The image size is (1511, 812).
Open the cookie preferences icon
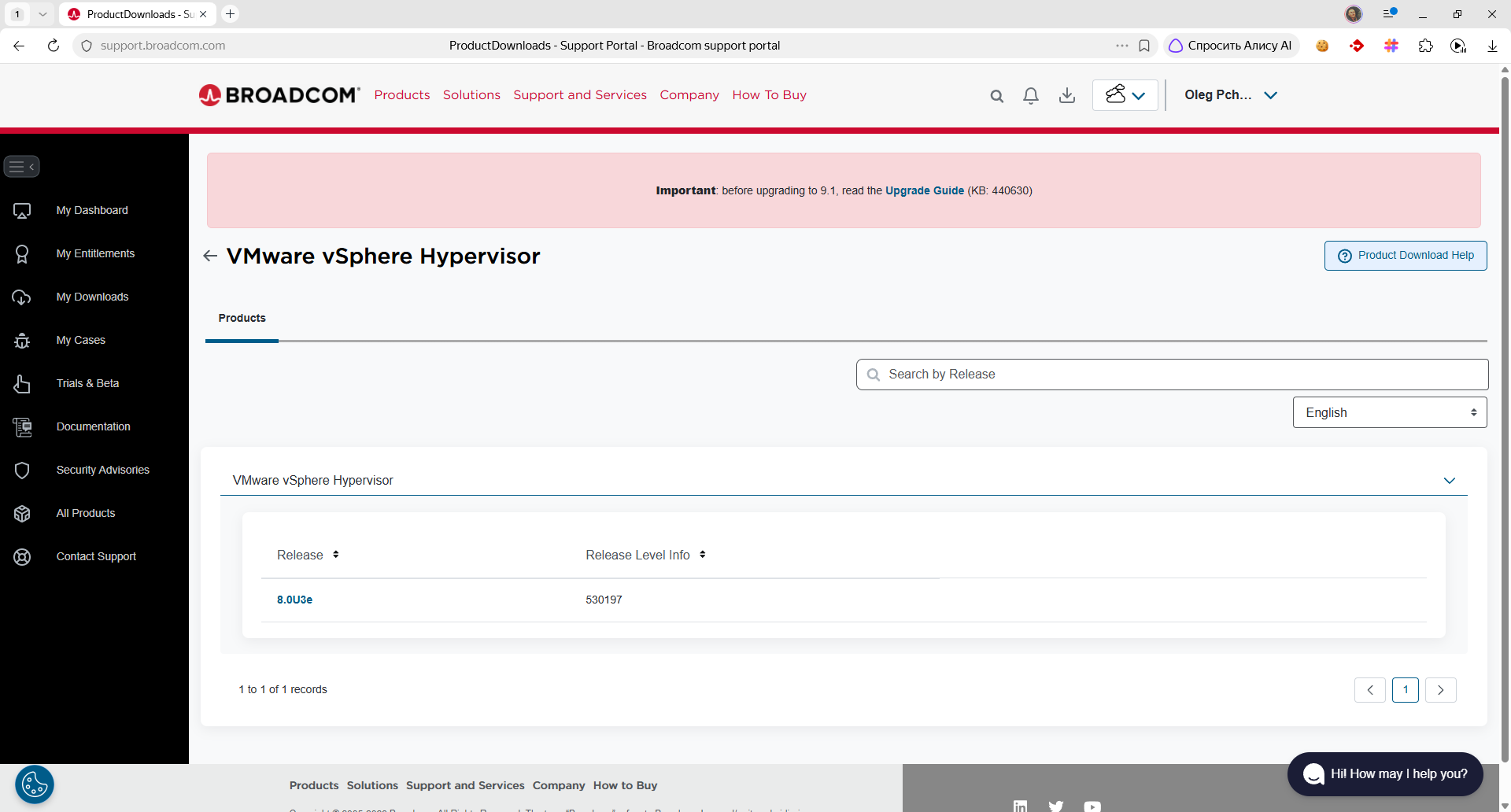35,784
